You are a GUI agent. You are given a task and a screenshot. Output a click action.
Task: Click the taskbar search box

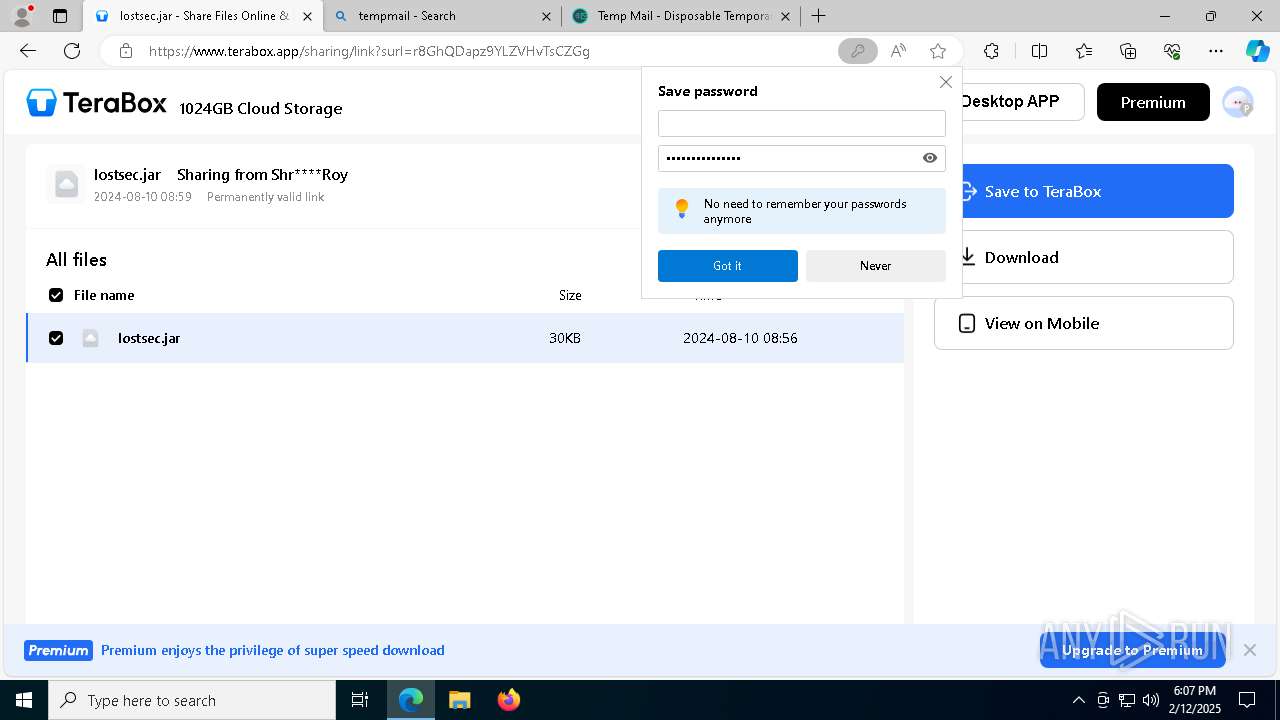point(192,700)
